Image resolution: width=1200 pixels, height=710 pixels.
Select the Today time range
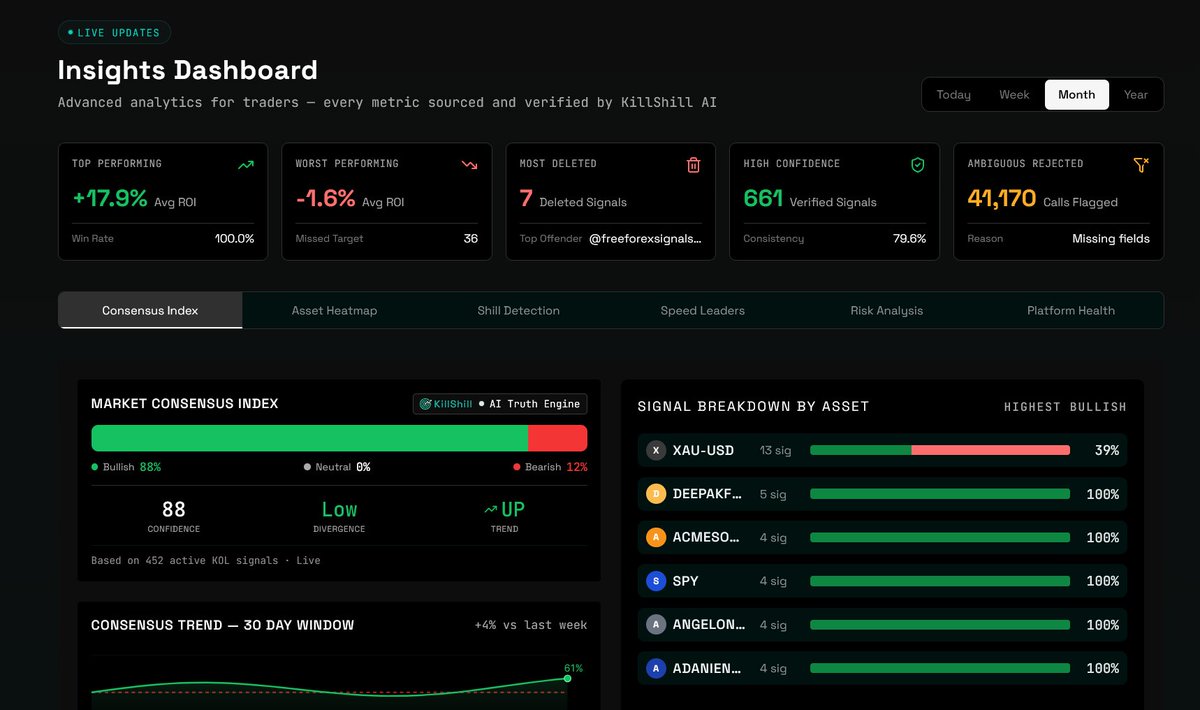(x=954, y=94)
